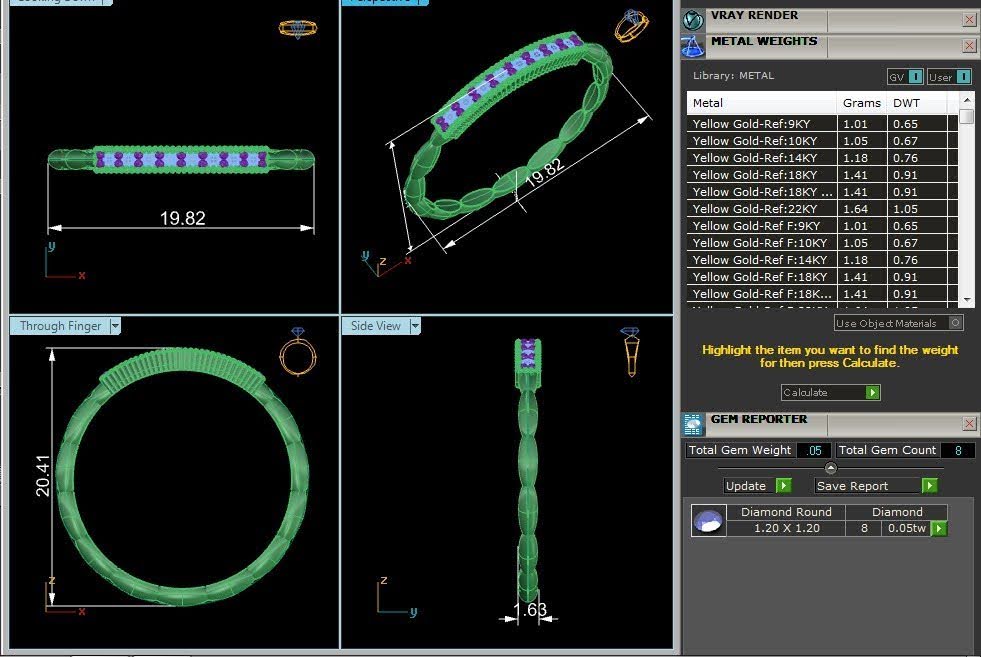Click the Save Report button
The width and height of the screenshot is (981, 657).
click(x=875, y=486)
